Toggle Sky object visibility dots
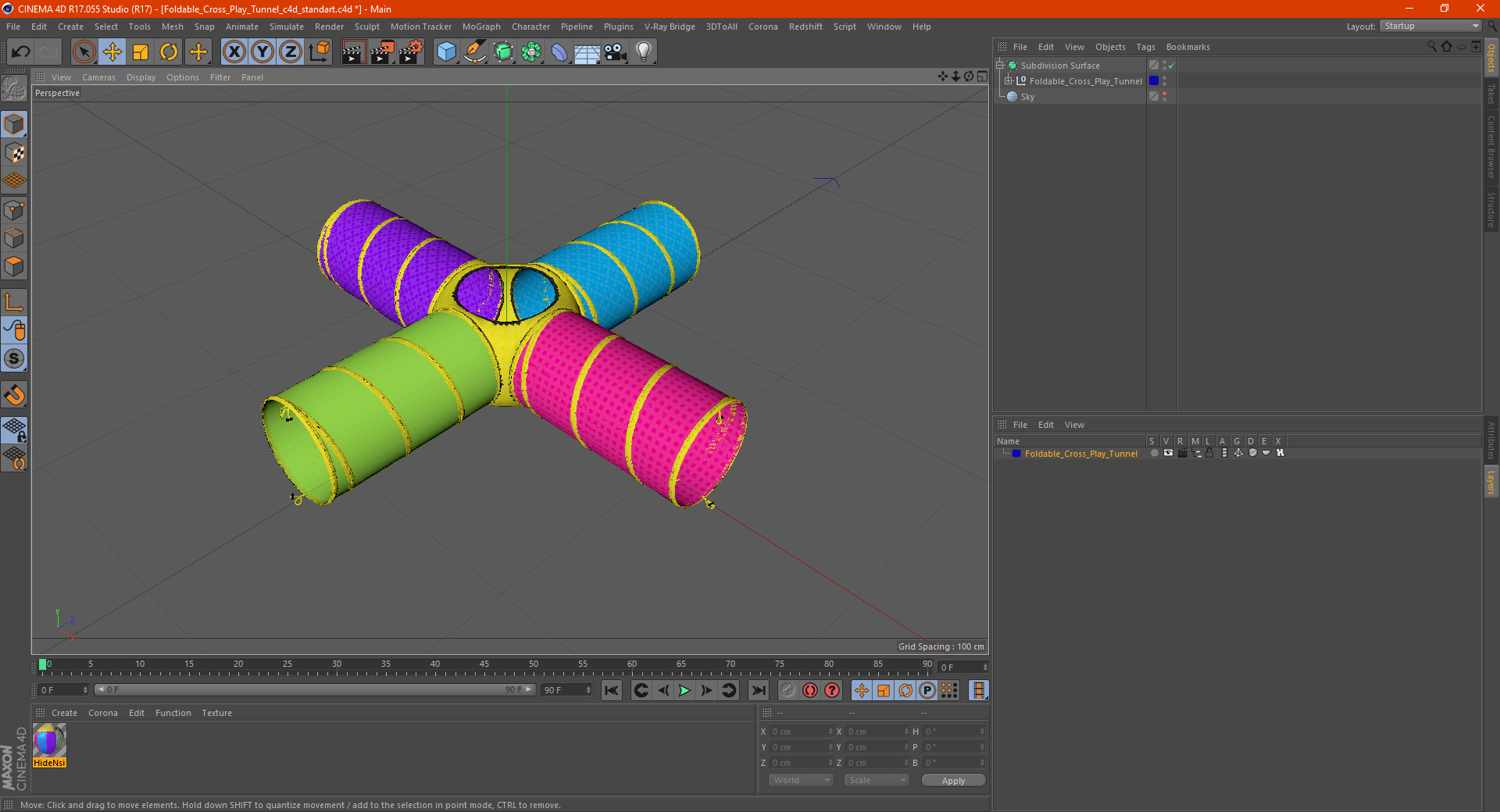 point(1164,96)
